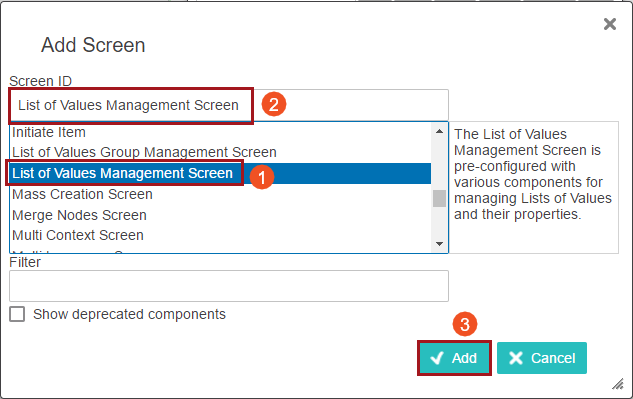Click the checkmark icon on Add button

[437, 358]
